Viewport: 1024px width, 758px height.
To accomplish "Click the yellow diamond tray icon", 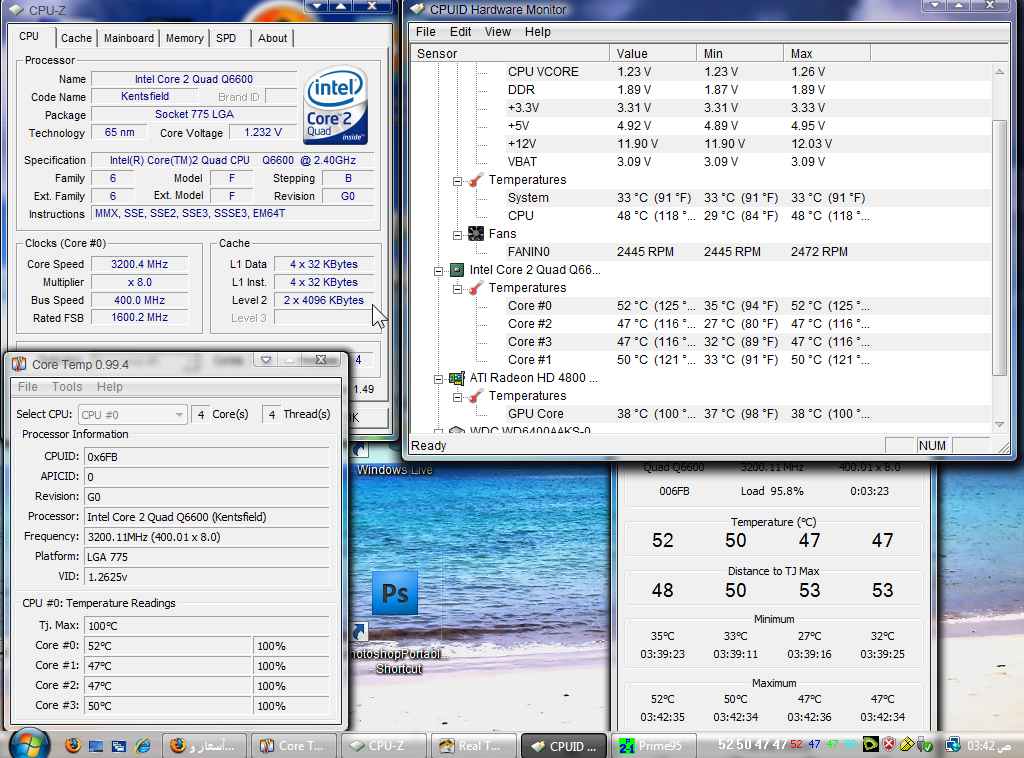I will tap(906, 744).
